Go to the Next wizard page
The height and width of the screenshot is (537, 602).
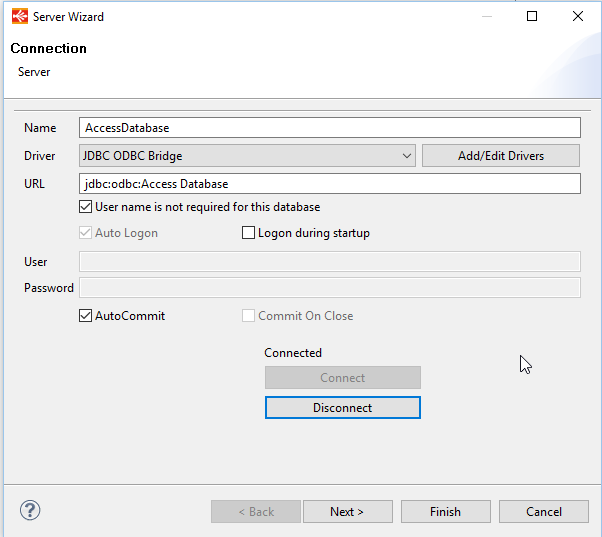(x=347, y=512)
